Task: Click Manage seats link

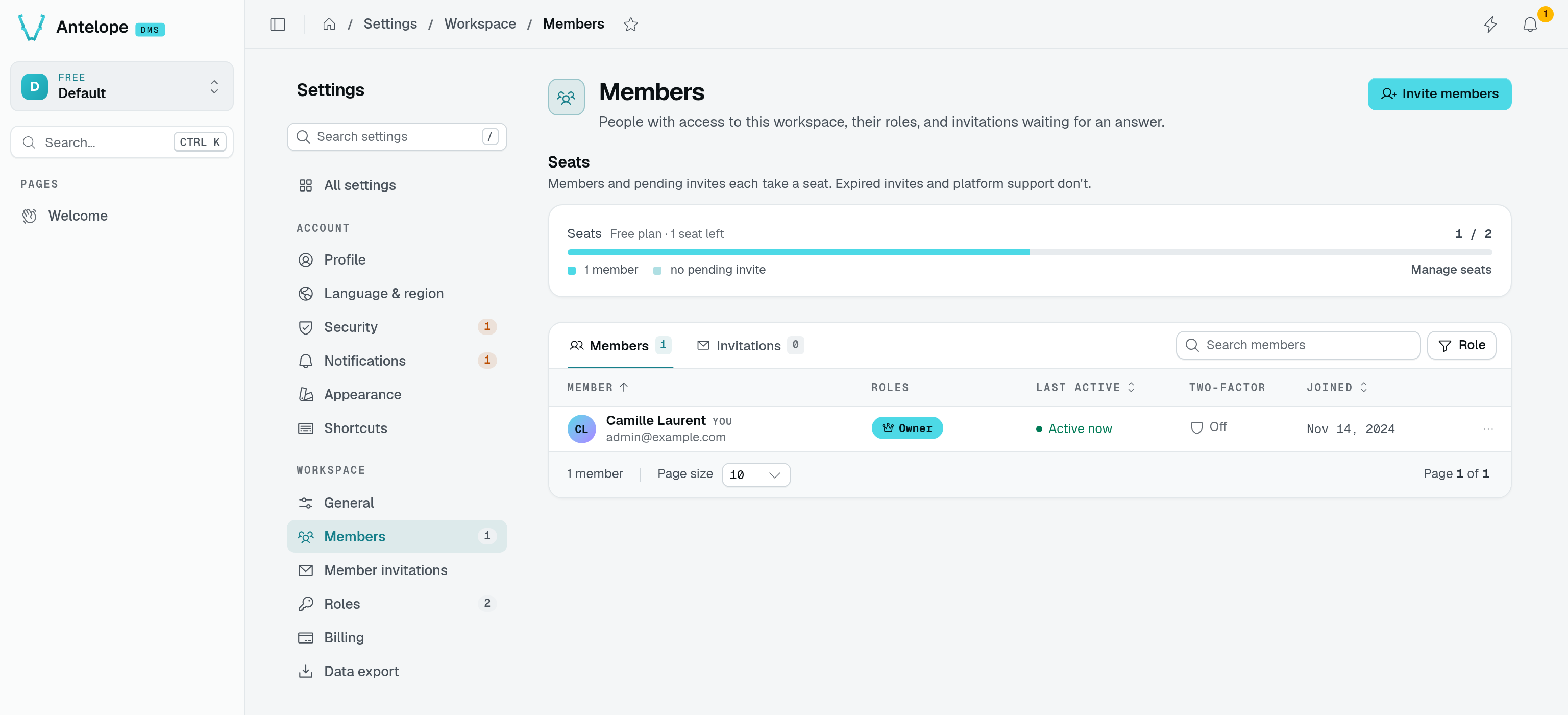Action: pyautogui.click(x=1451, y=270)
